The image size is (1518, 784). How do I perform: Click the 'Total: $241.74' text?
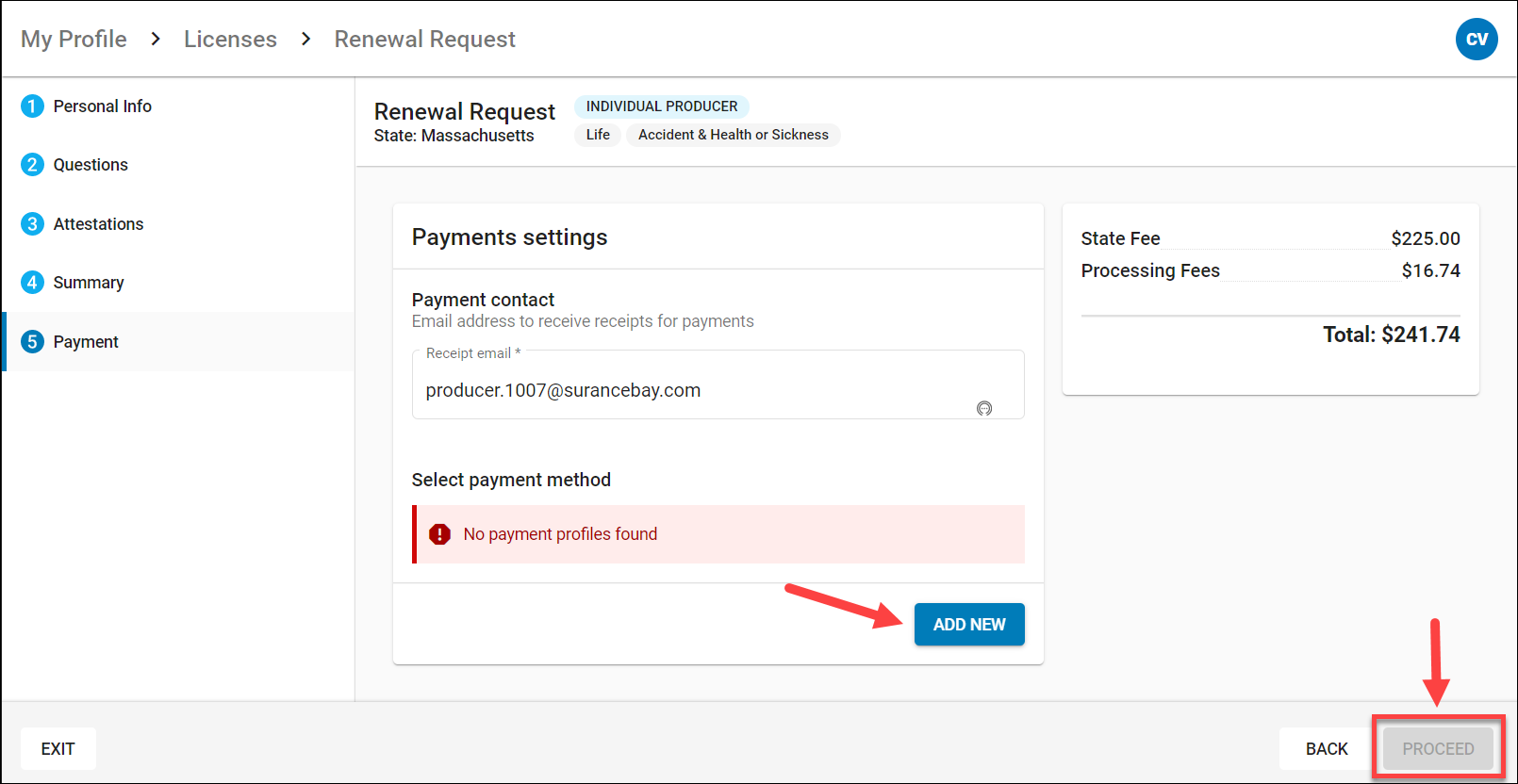[x=1392, y=335]
